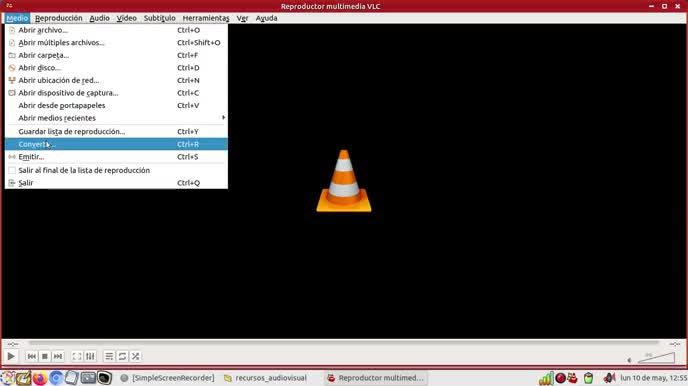
Task: Toggle loop mode icon
Action: click(122, 357)
